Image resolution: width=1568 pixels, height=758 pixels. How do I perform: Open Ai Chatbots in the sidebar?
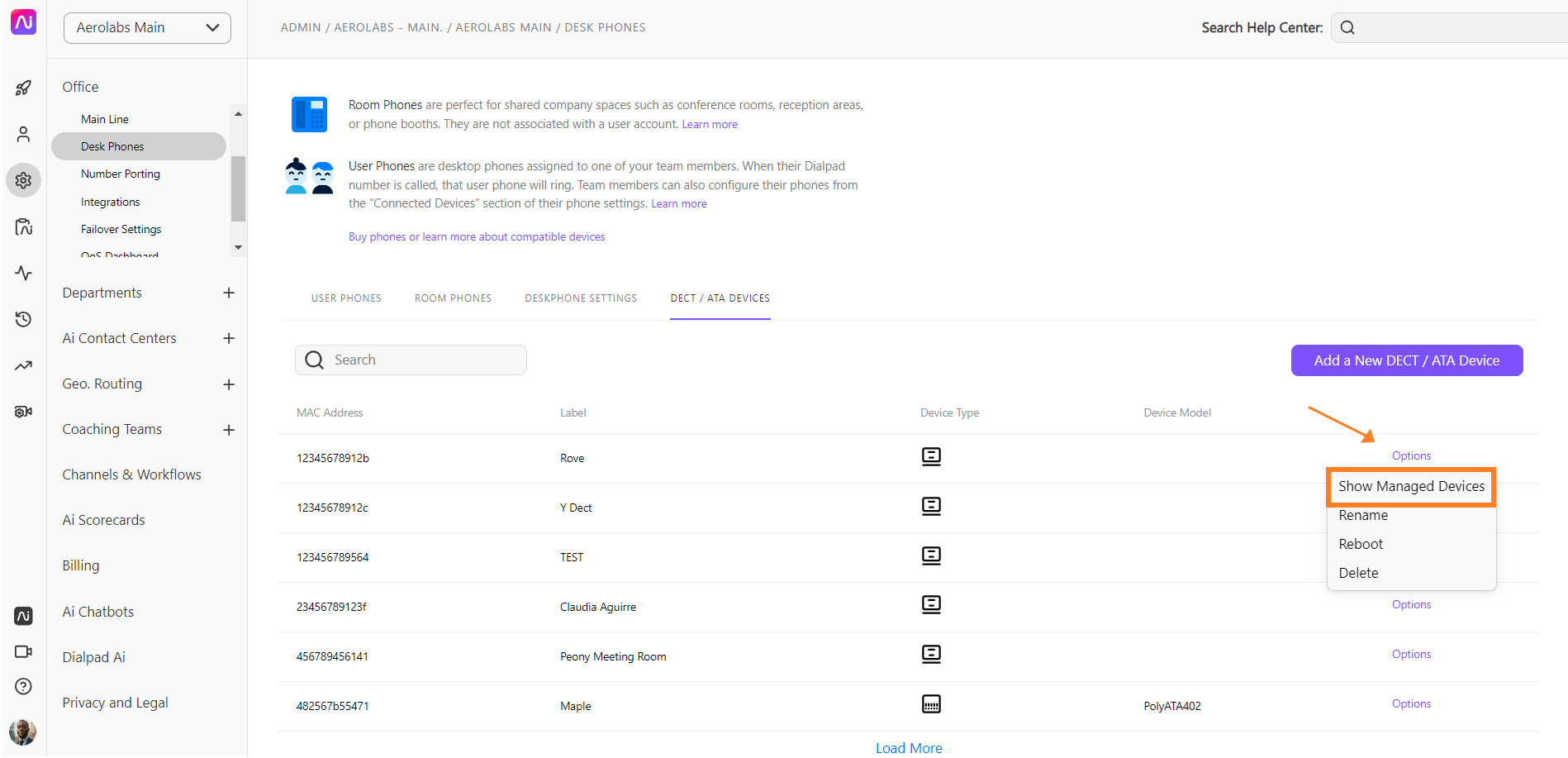point(98,612)
